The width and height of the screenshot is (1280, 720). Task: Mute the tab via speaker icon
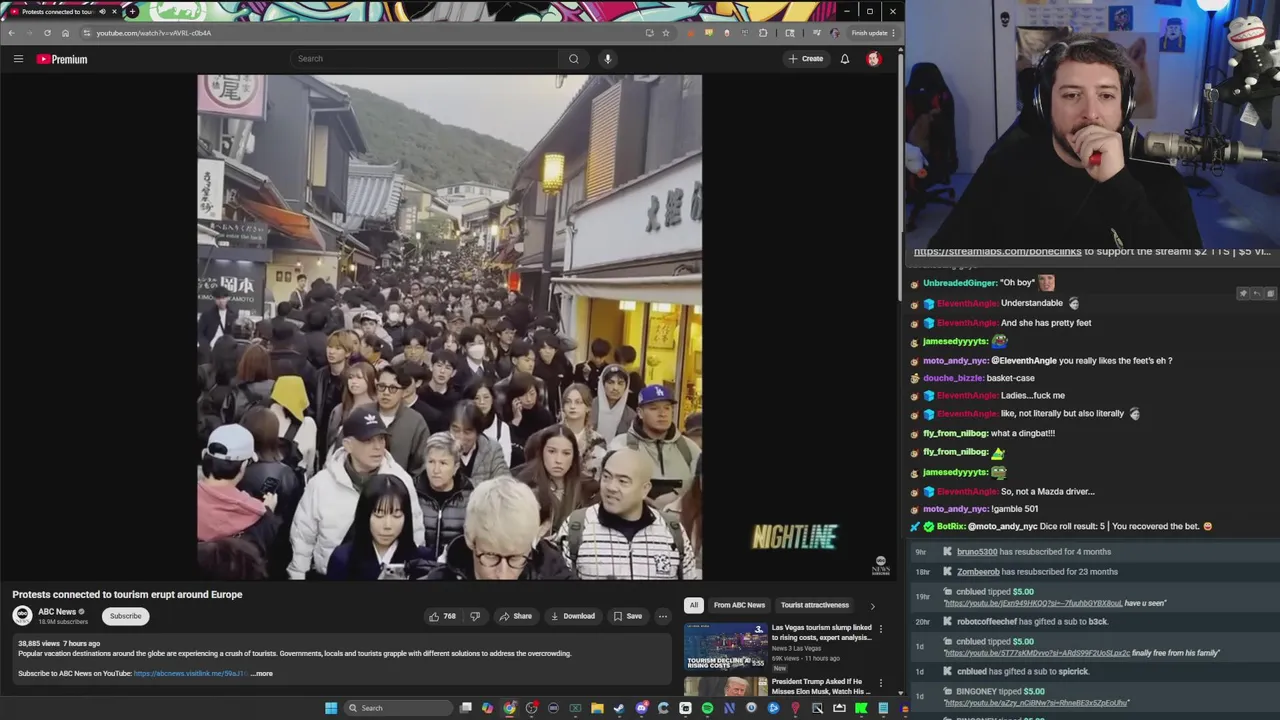102,11
